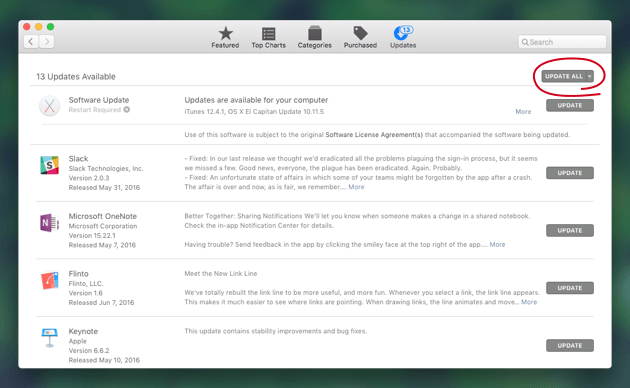Click 'Flinto, LLC.' developer name
630x388 pixels.
pyautogui.click(x=86, y=284)
